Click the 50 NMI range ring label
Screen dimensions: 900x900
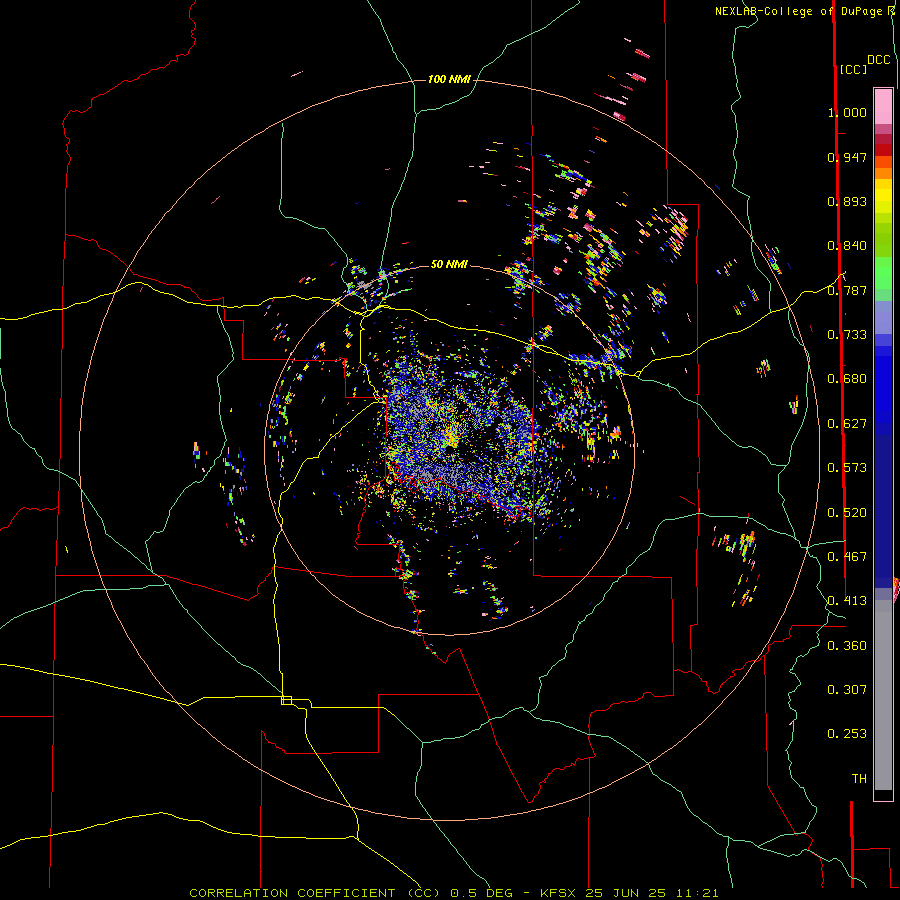click(x=449, y=264)
